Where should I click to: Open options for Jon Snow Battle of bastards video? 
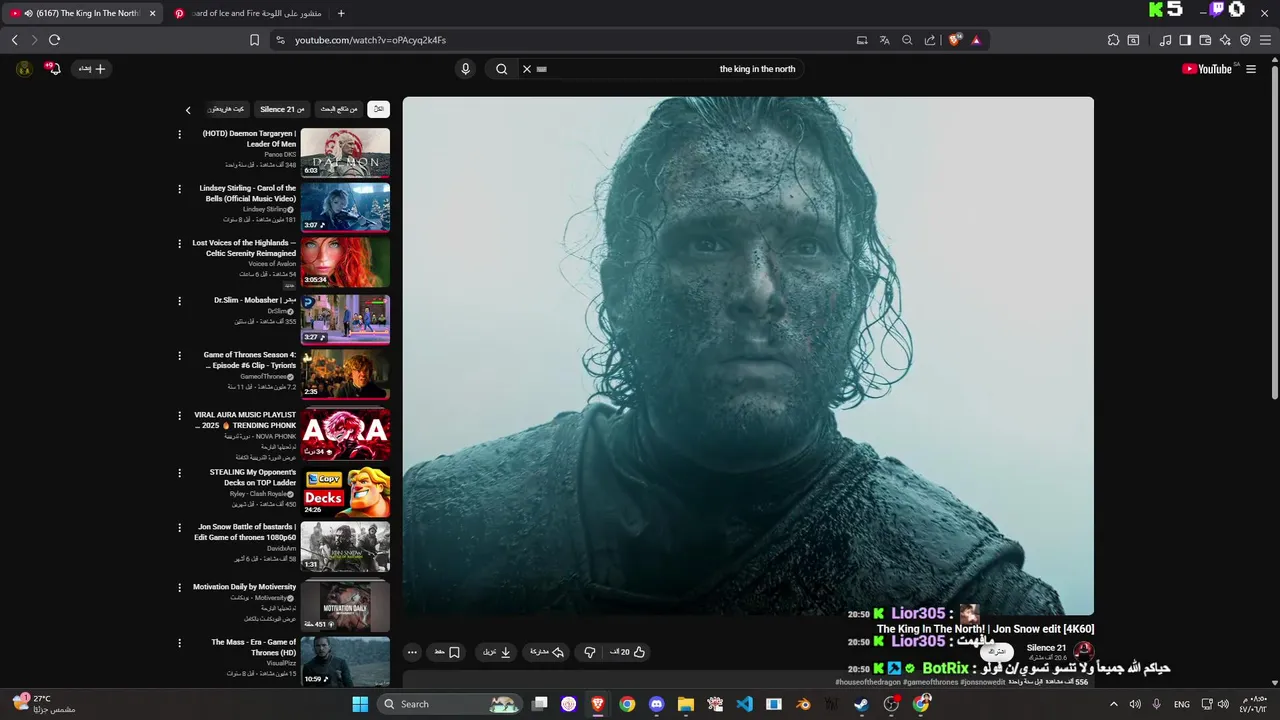pyautogui.click(x=180, y=528)
